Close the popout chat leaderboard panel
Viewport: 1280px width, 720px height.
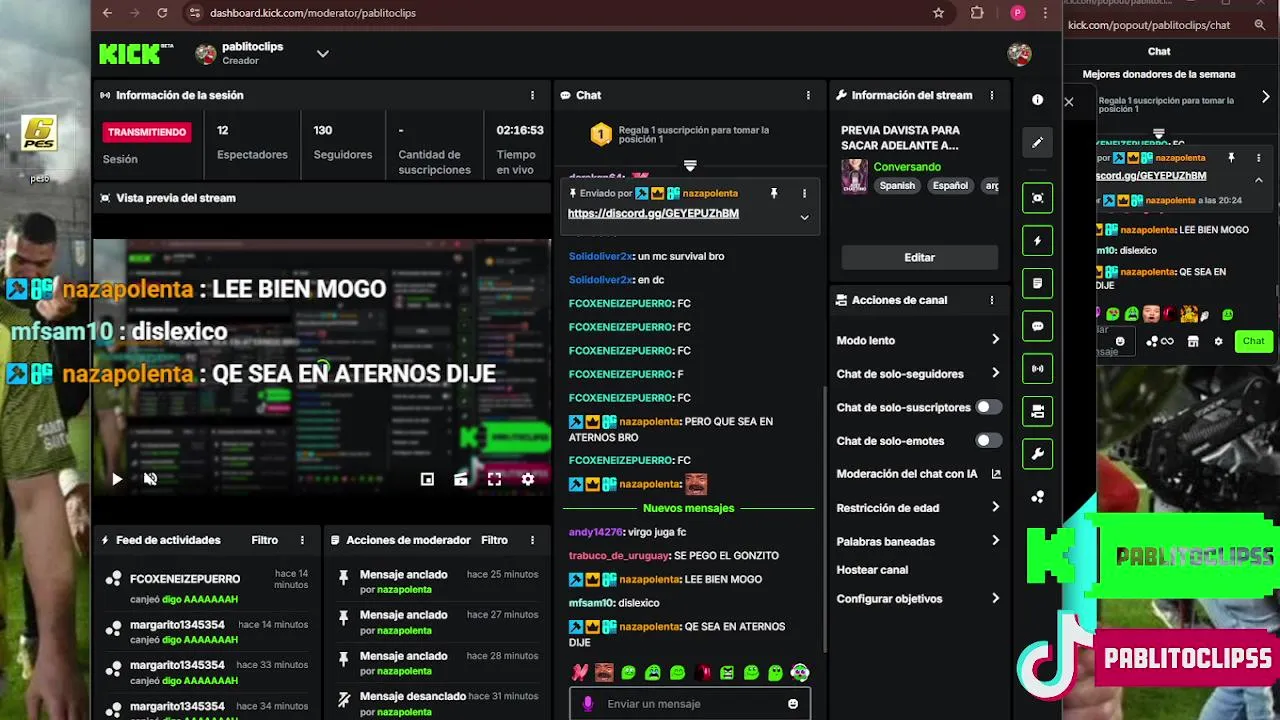1069,102
